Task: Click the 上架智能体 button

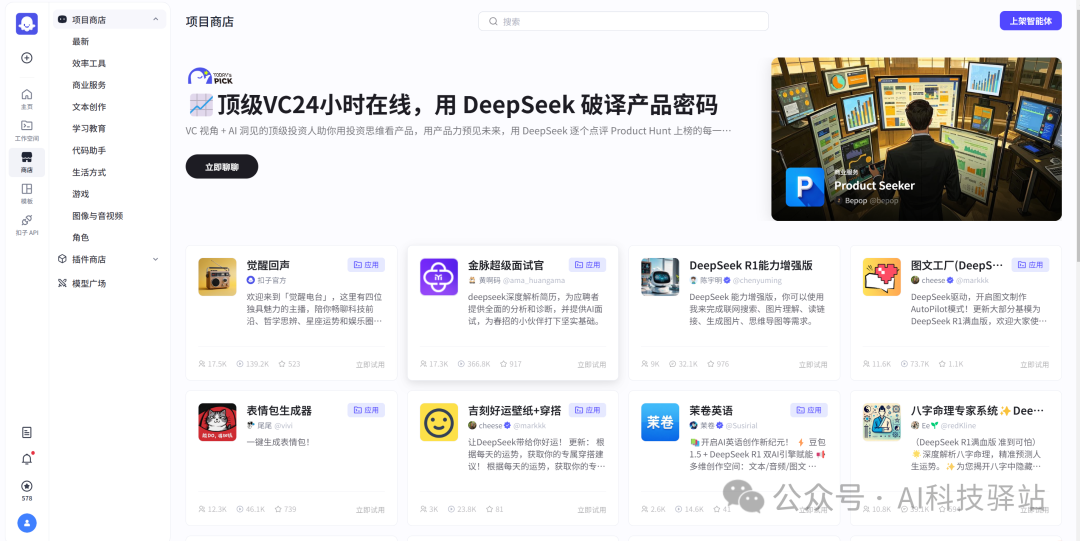Action: click(x=1030, y=21)
